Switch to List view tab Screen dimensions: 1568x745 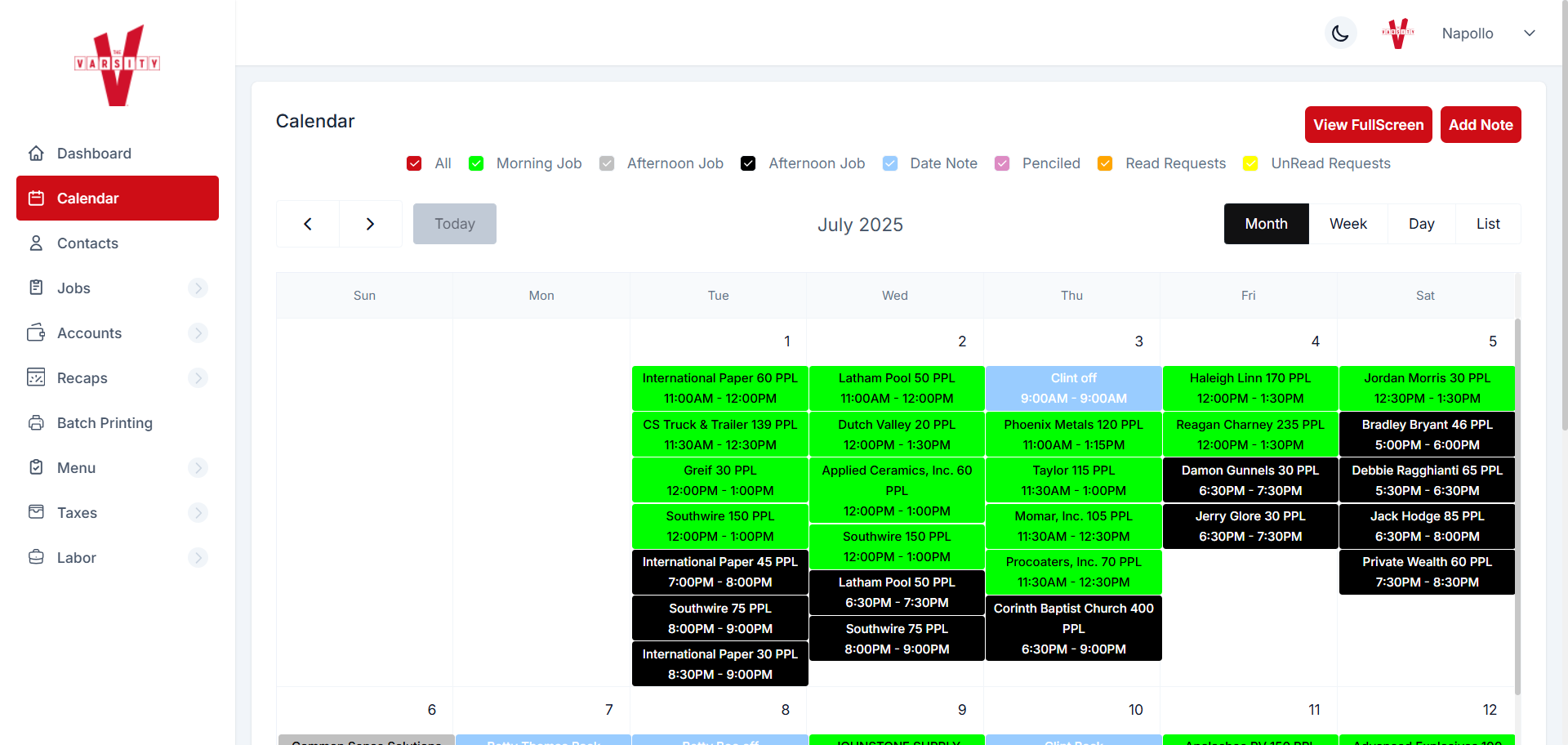(x=1487, y=224)
